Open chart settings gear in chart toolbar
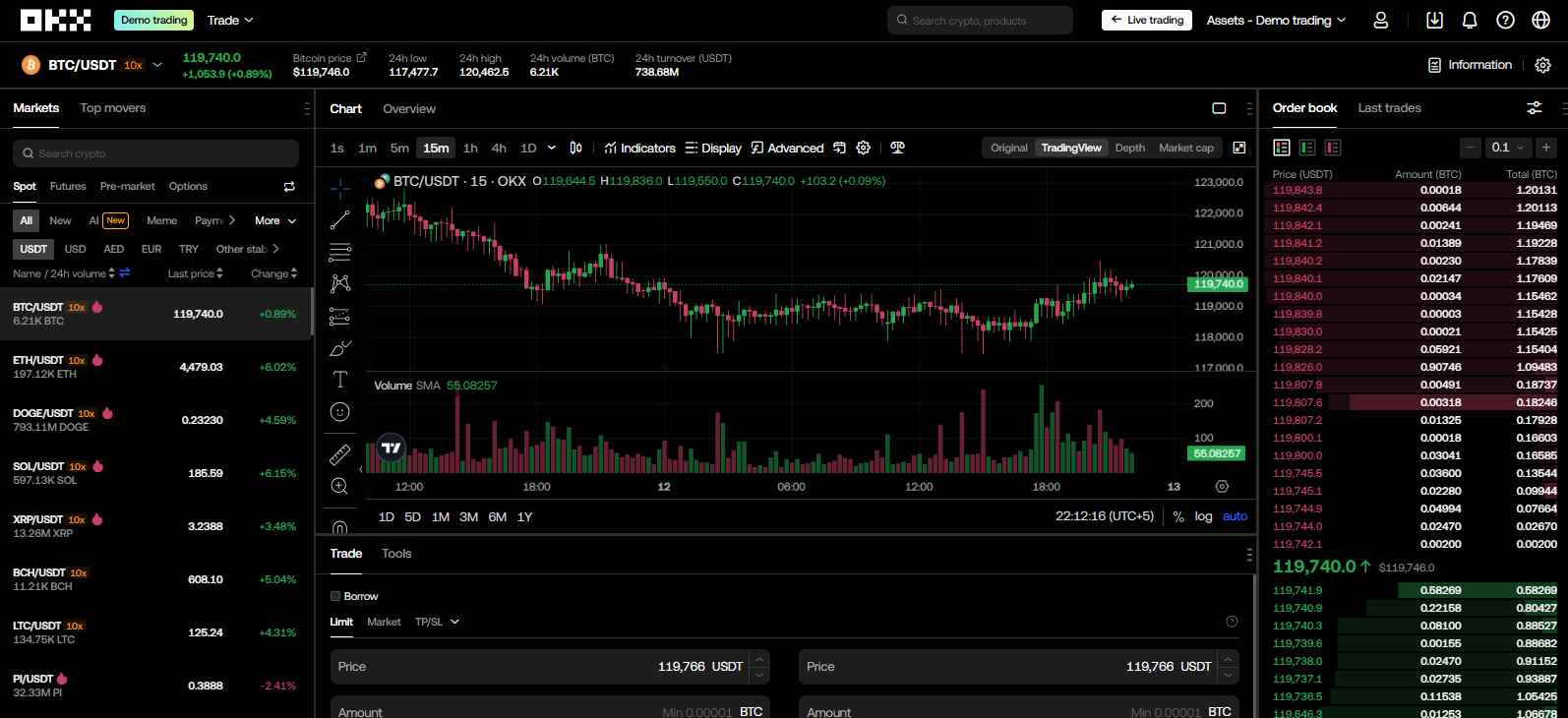Image resolution: width=1568 pixels, height=718 pixels. coord(864,148)
